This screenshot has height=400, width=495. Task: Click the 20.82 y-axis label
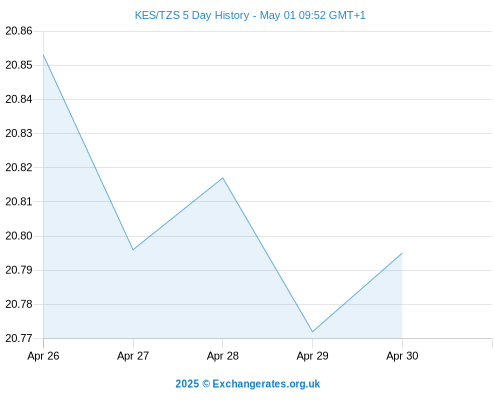click(19, 167)
